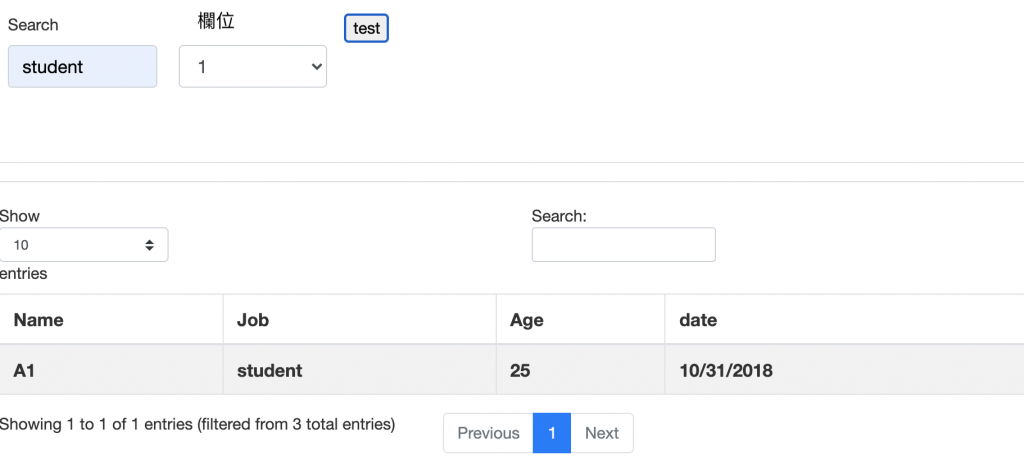Click the 欄位 label text
The height and width of the screenshot is (469, 1024).
point(216,21)
